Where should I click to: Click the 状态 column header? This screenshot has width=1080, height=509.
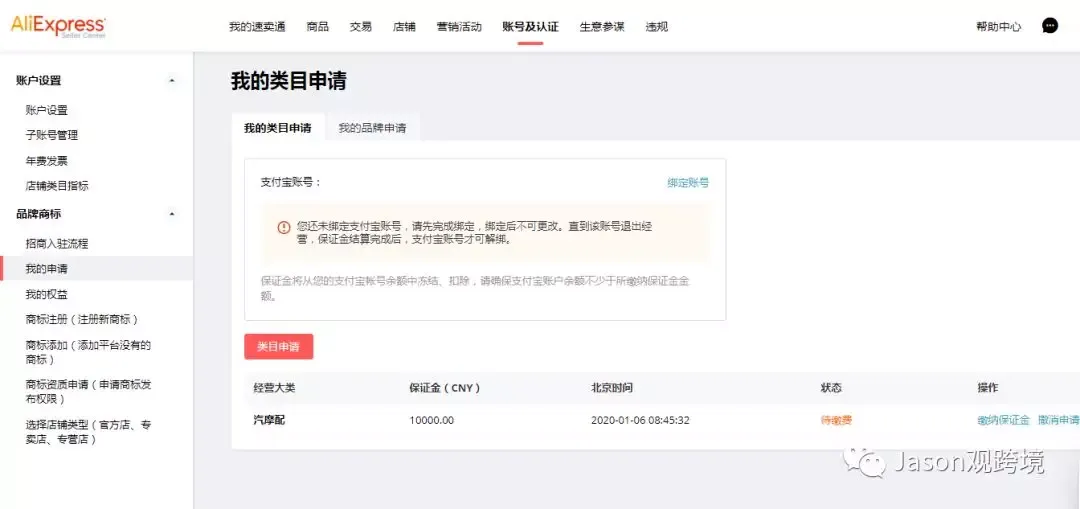[831, 388]
